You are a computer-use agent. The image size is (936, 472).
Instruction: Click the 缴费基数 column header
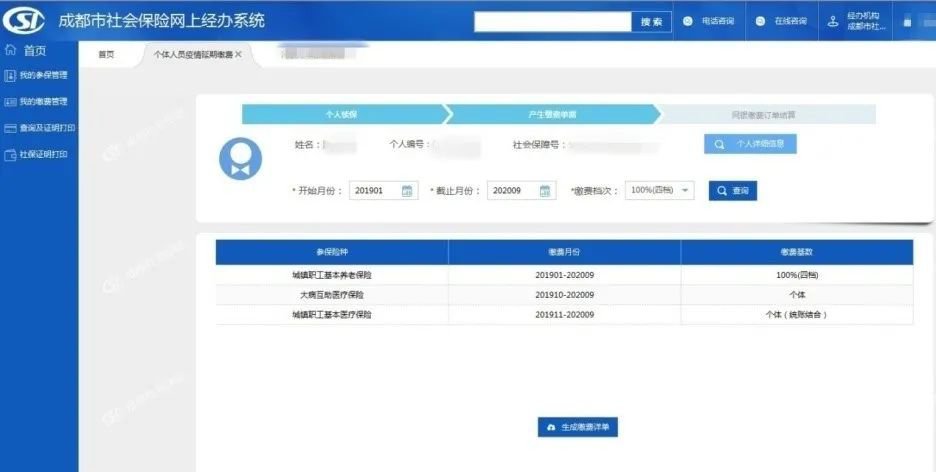pos(797,252)
